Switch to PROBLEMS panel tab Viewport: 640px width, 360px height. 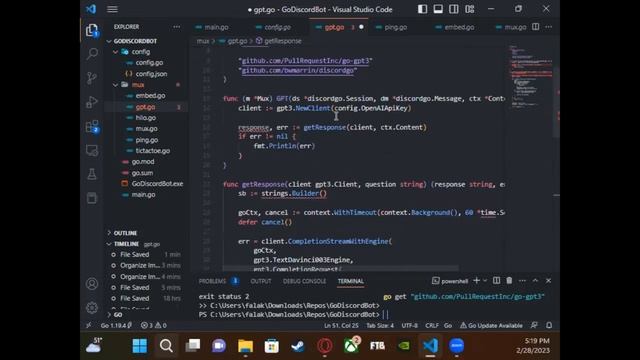[x=212, y=281]
